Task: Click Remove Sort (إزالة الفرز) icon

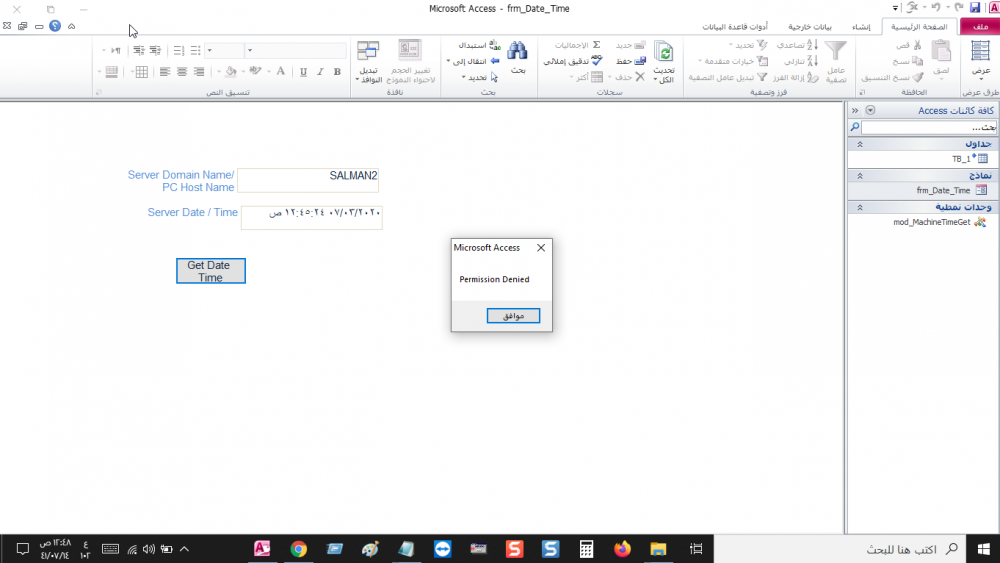Action: pyautogui.click(x=812, y=77)
